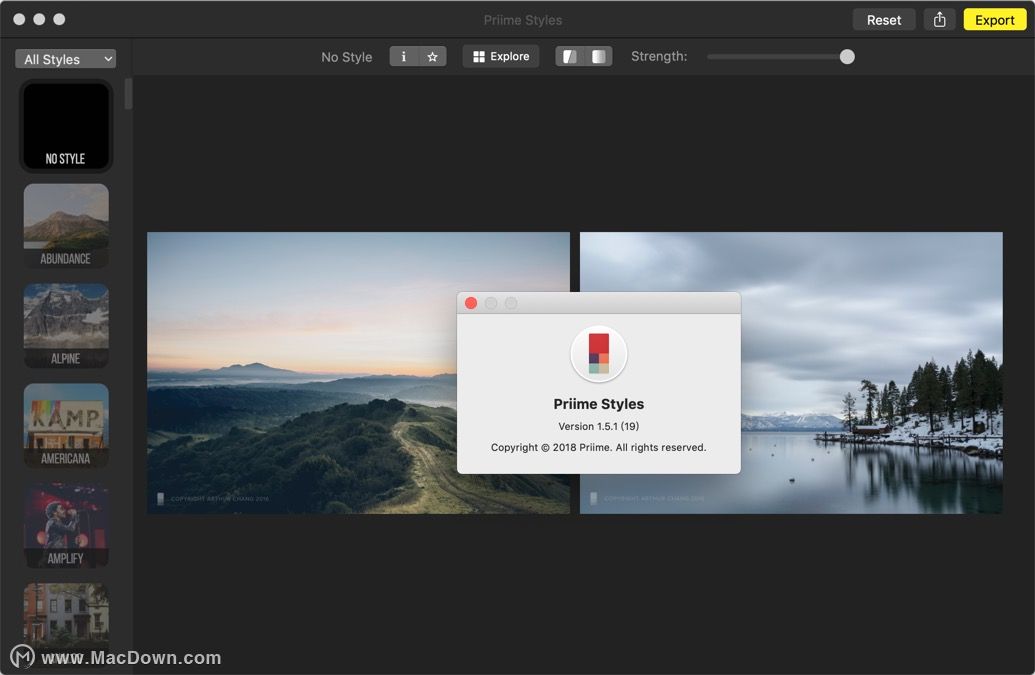
Task: Click the 'No Style' toolbar label
Action: click(347, 57)
